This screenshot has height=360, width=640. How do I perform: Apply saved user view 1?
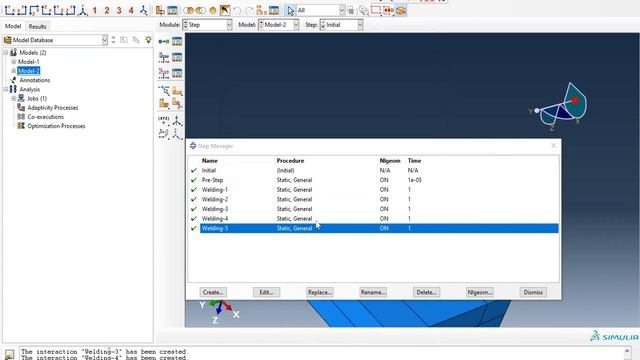(95, 10)
